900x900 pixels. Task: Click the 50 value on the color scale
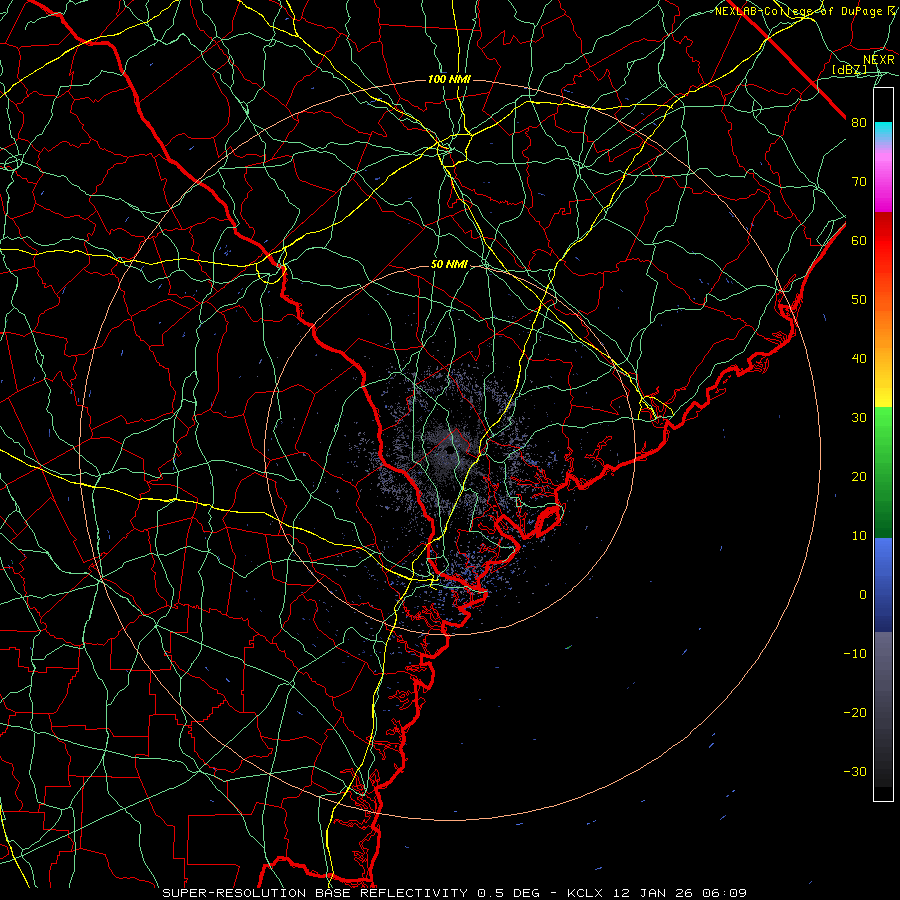coord(859,300)
